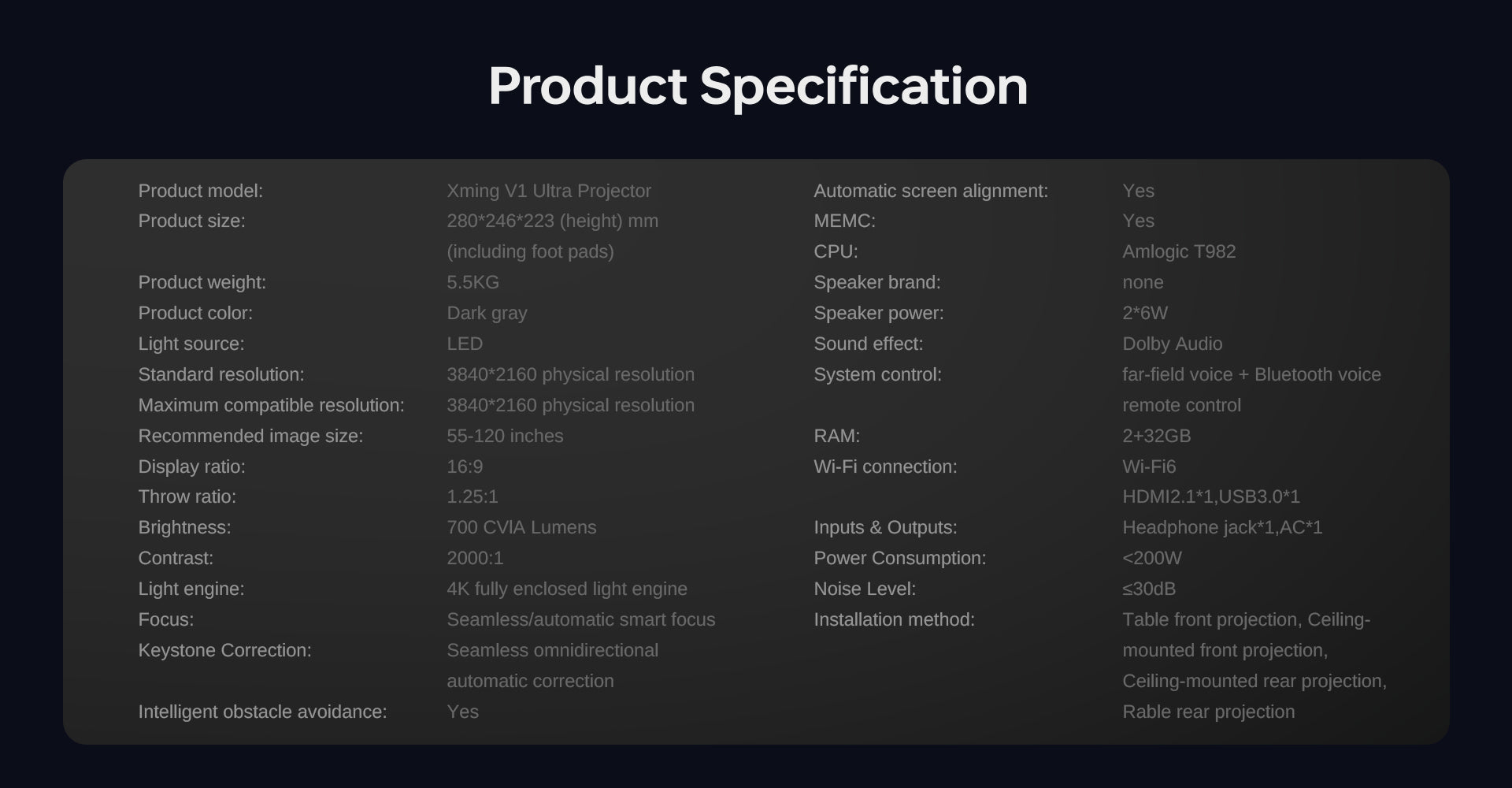Click the Dark gray color value

click(x=487, y=313)
